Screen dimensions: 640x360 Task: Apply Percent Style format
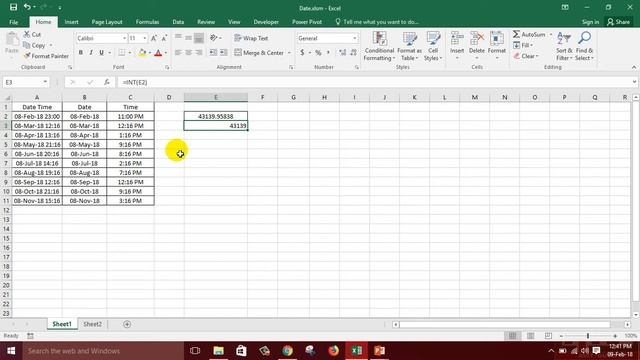[318, 53]
